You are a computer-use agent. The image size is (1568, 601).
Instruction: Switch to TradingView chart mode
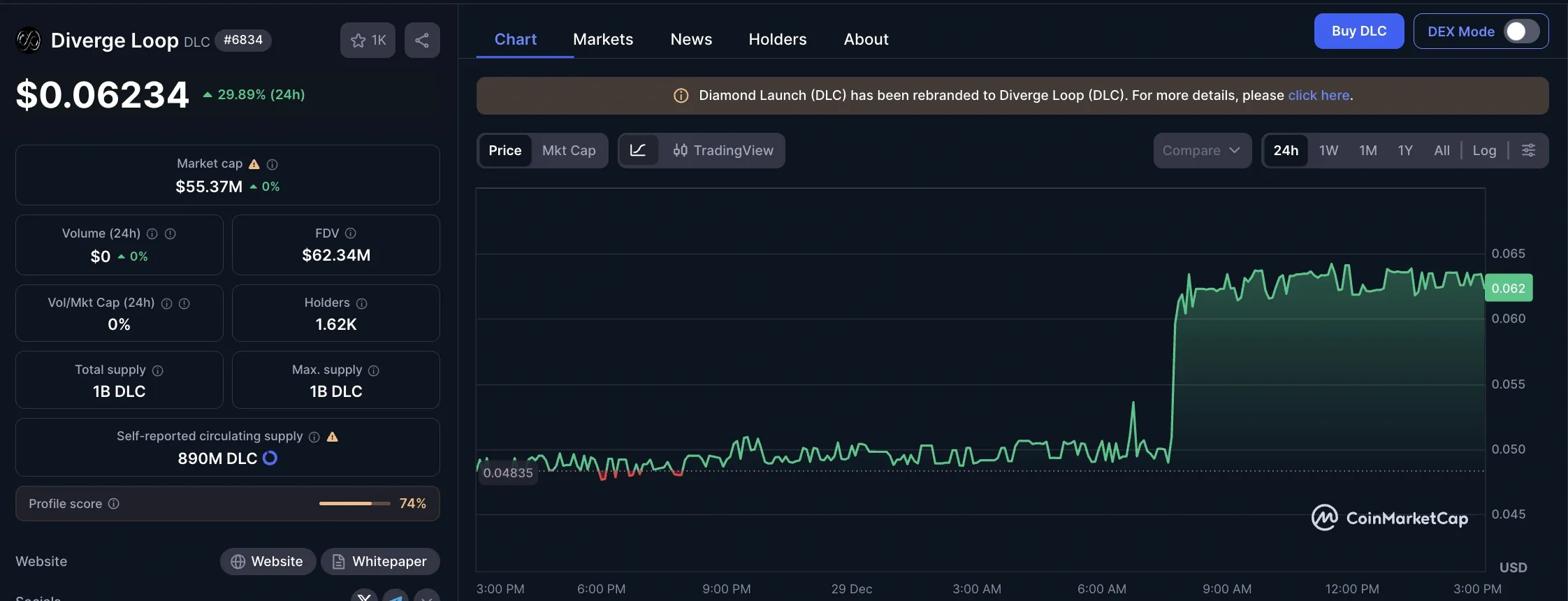click(x=723, y=150)
